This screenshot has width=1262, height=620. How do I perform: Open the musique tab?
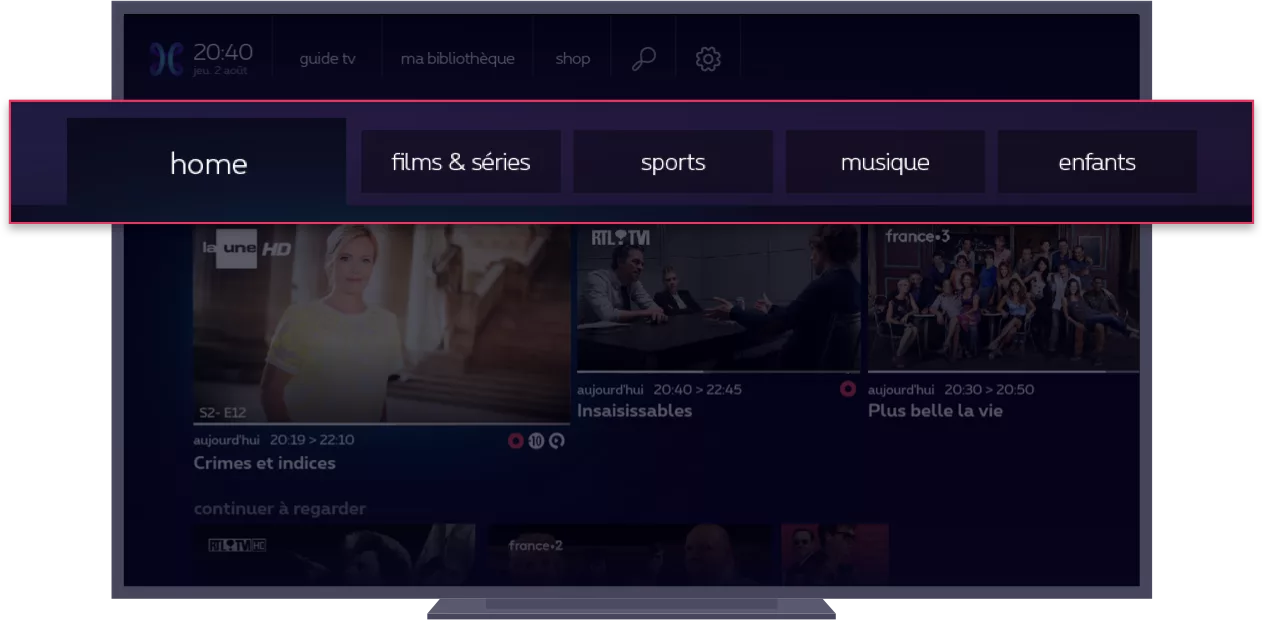tap(885, 162)
